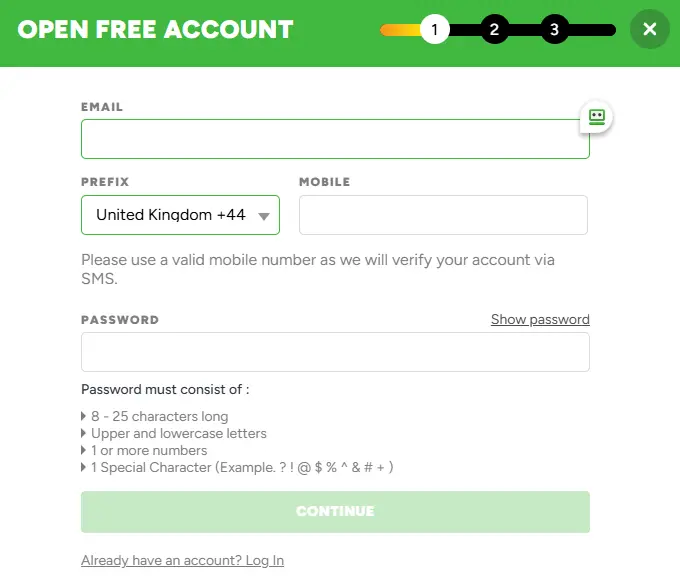
Task: Jump to registration step 3
Action: (555, 30)
